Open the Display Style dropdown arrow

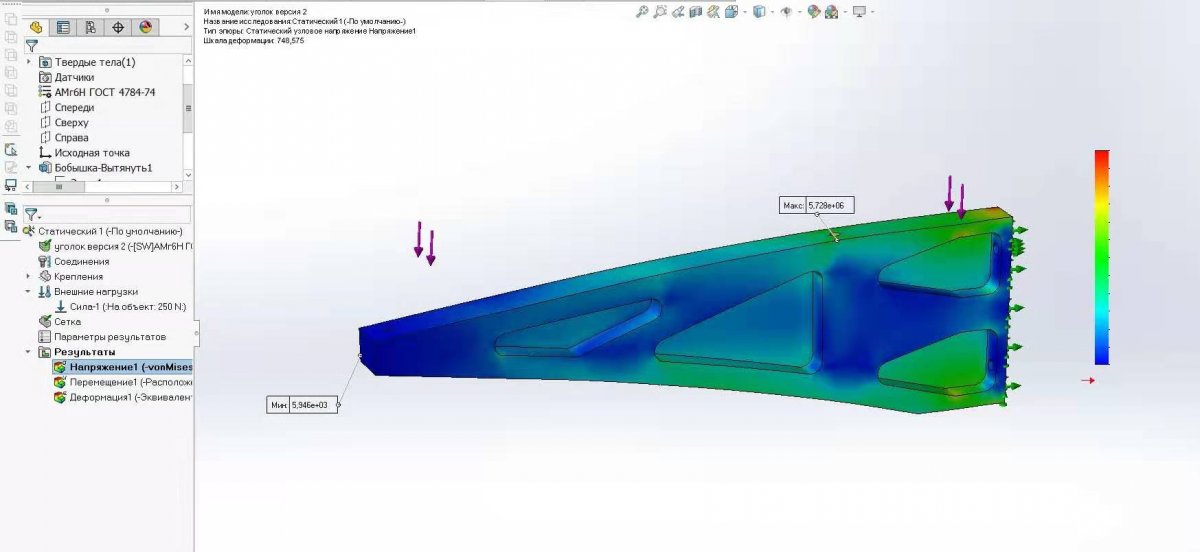tap(771, 12)
